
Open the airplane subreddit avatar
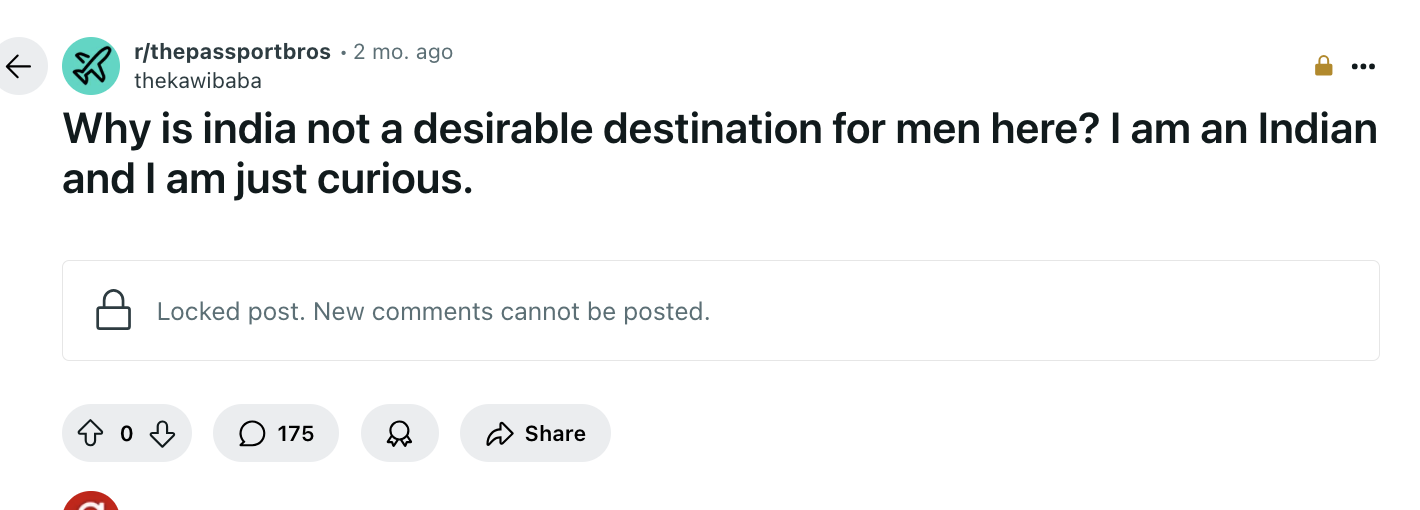tap(91, 66)
